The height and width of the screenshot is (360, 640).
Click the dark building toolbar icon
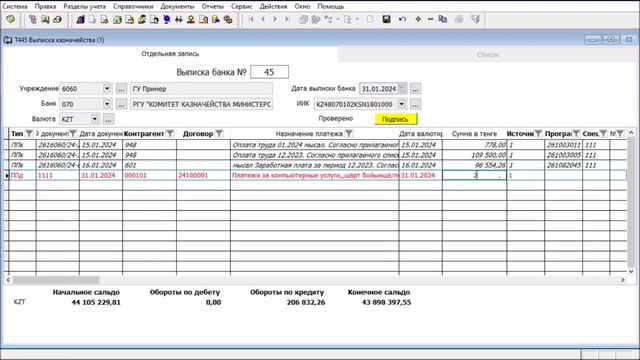[80, 19]
